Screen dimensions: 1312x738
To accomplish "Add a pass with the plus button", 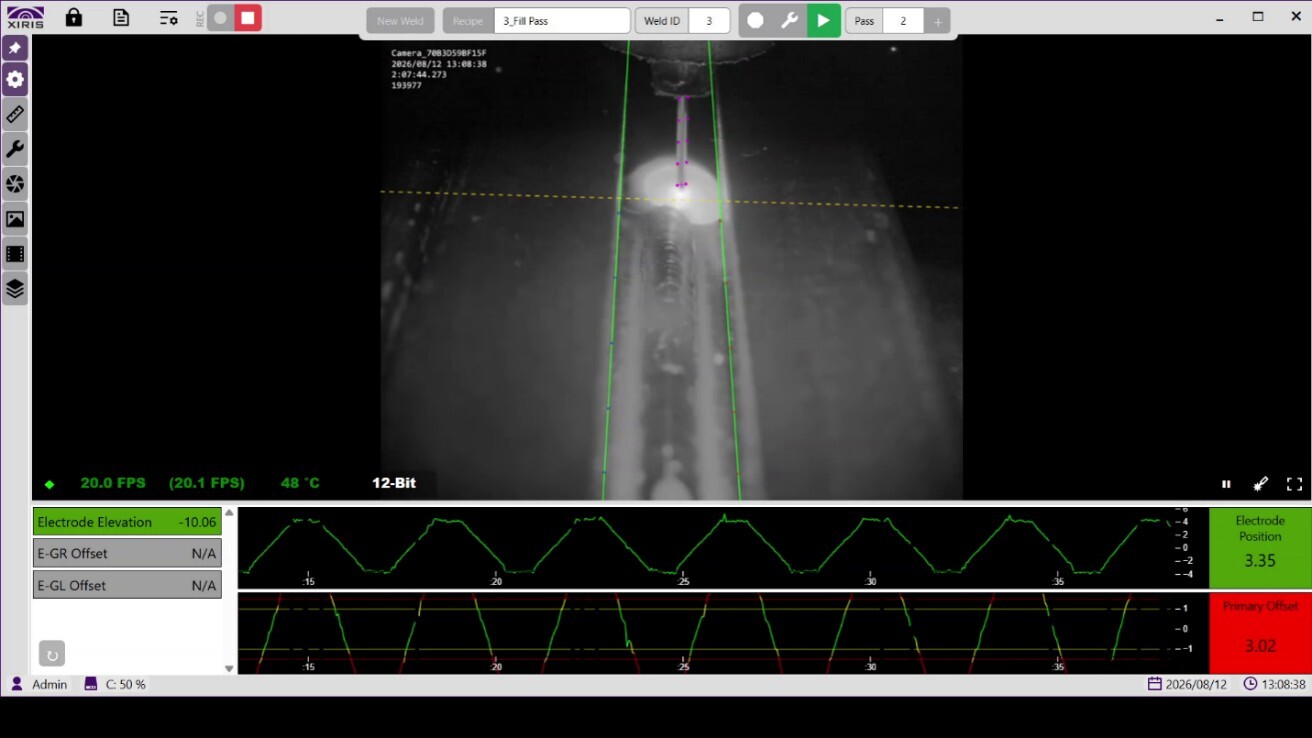I will 937,21.
